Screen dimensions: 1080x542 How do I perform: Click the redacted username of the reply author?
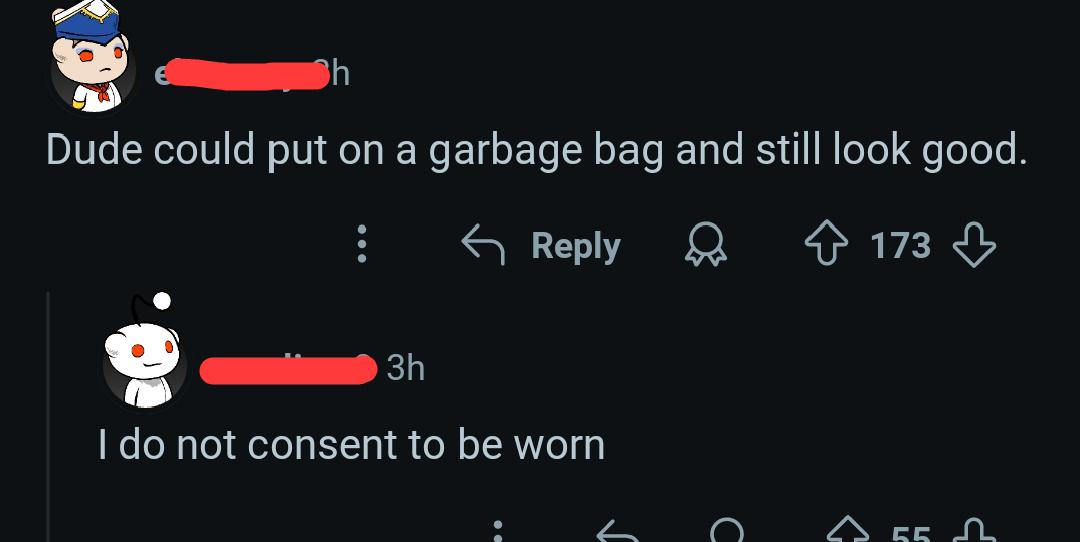[289, 369]
